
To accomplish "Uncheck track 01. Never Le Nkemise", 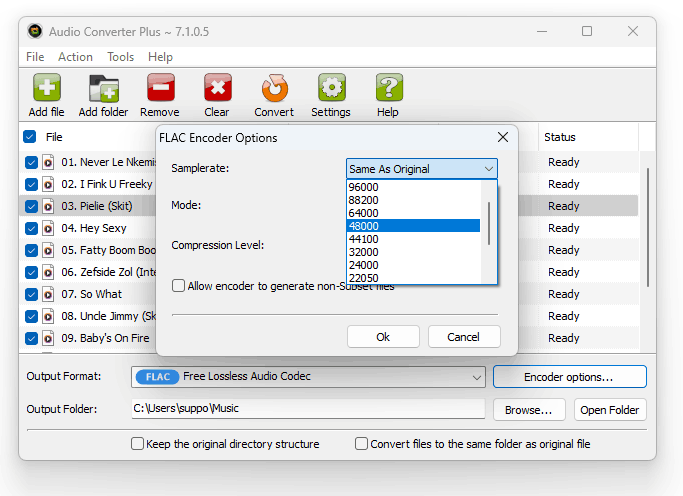I will (31, 162).
